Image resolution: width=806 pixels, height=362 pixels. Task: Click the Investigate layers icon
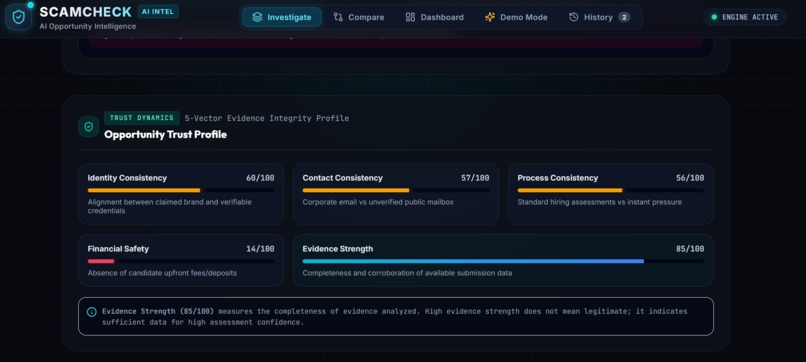point(257,17)
